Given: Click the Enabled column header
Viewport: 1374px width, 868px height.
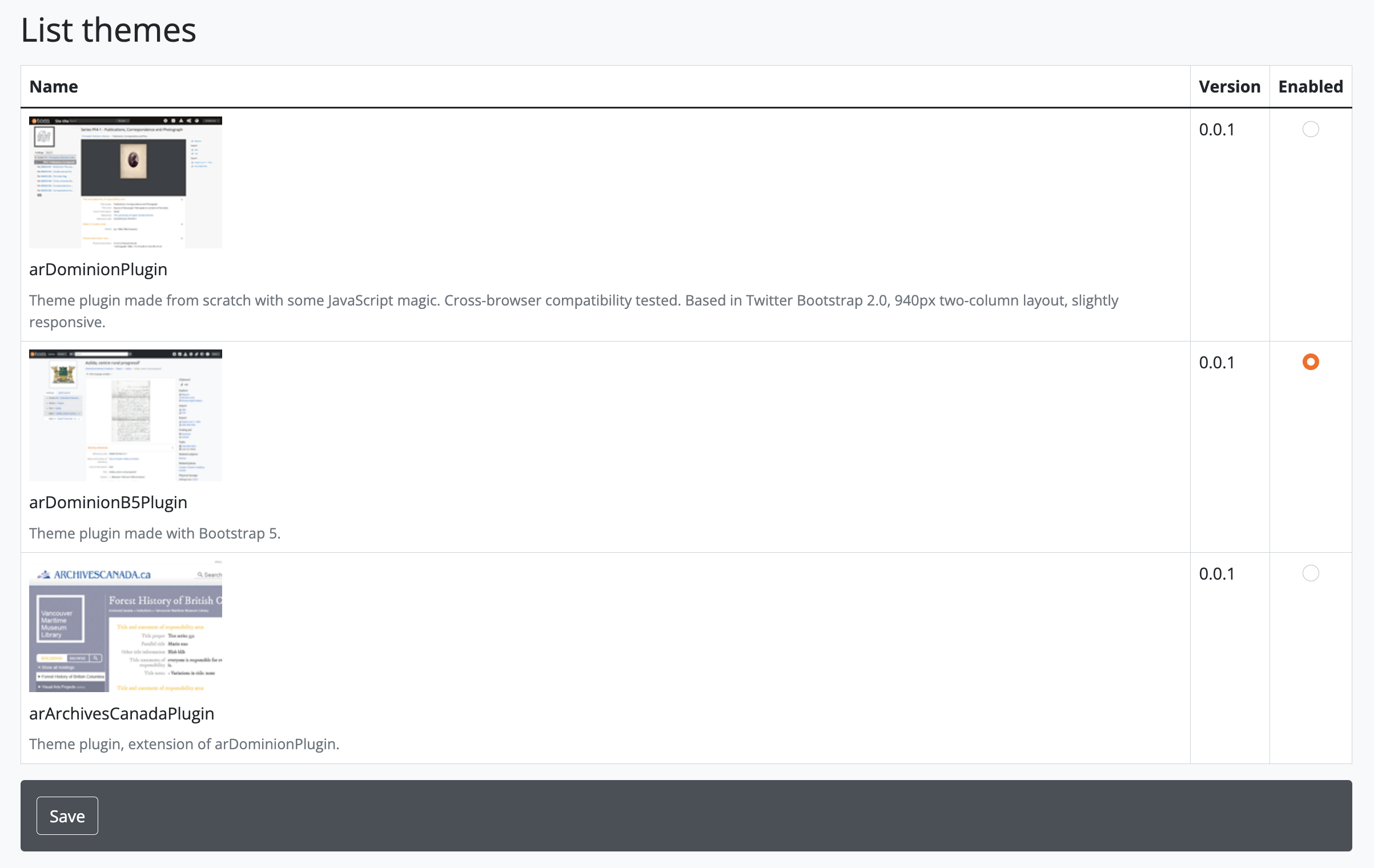Looking at the screenshot, I should tap(1310, 87).
